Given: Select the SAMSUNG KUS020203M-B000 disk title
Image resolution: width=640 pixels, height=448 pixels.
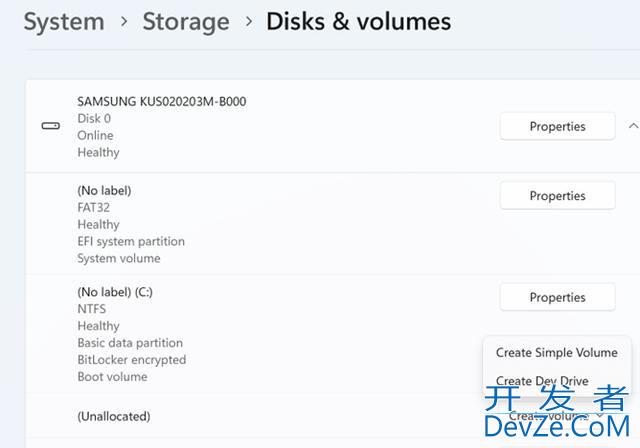Looking at the screenshot, I should 162,101.
